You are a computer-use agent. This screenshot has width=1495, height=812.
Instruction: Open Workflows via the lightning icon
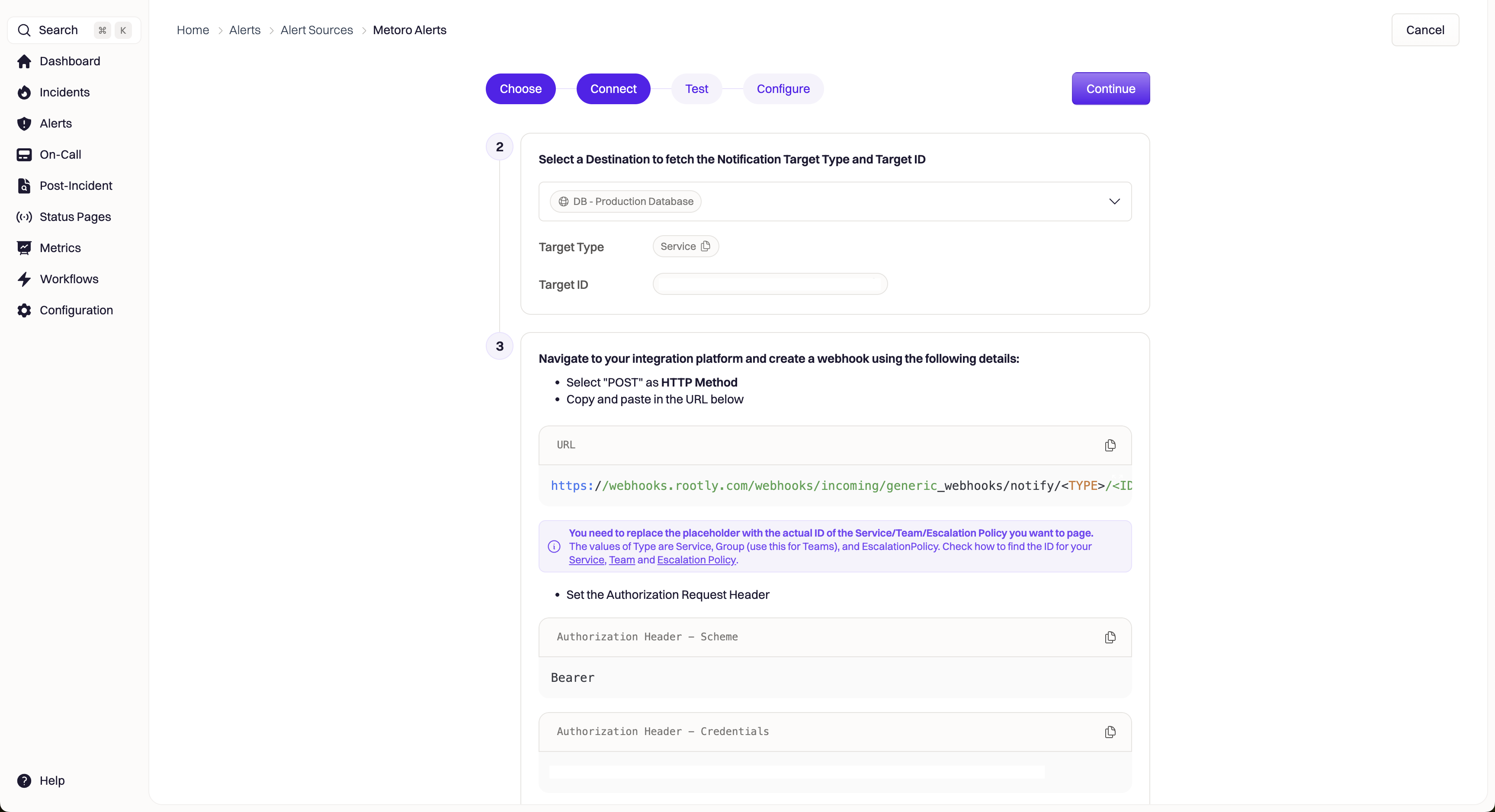click(24, 280)
